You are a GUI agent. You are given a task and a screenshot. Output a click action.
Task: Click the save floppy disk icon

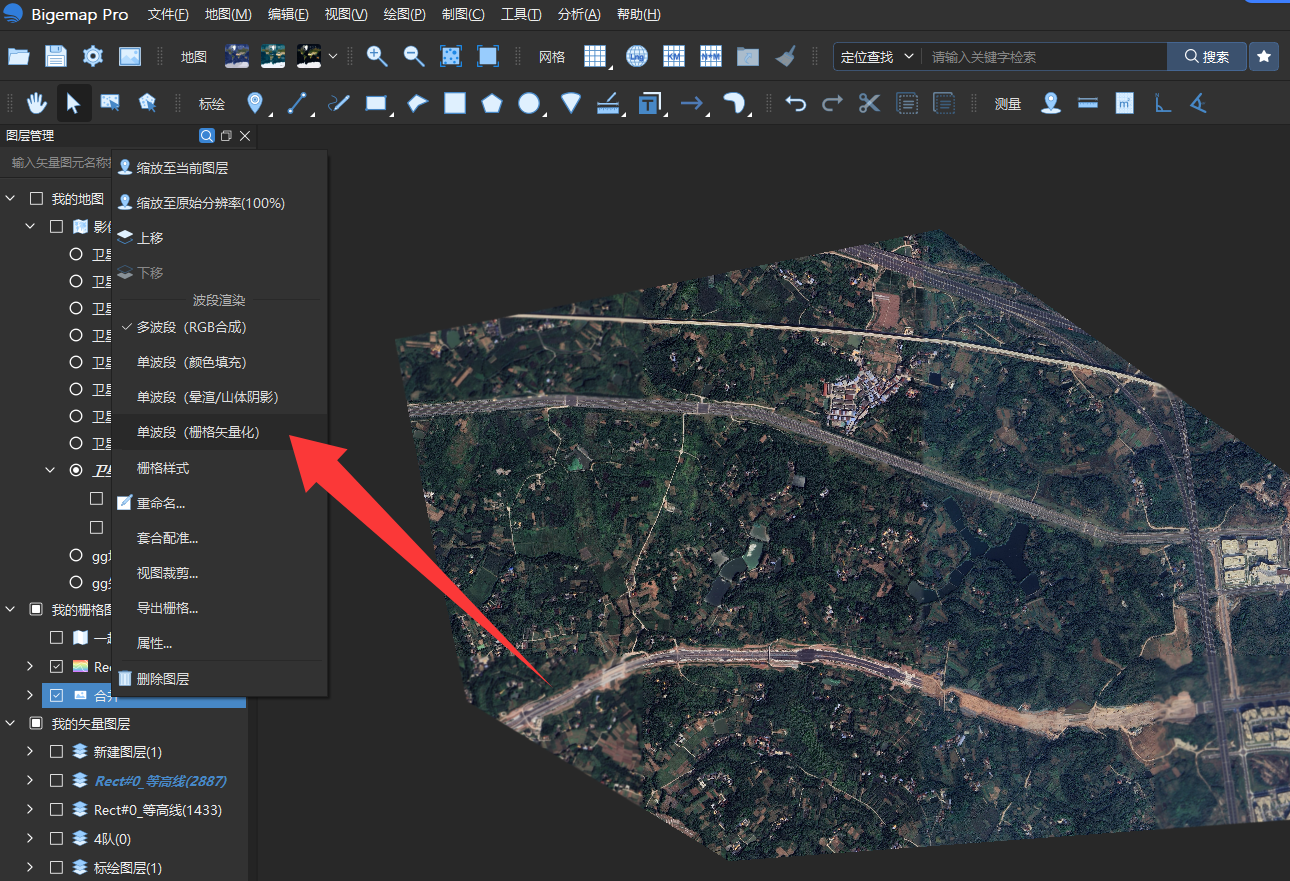[x=56, y=56]
